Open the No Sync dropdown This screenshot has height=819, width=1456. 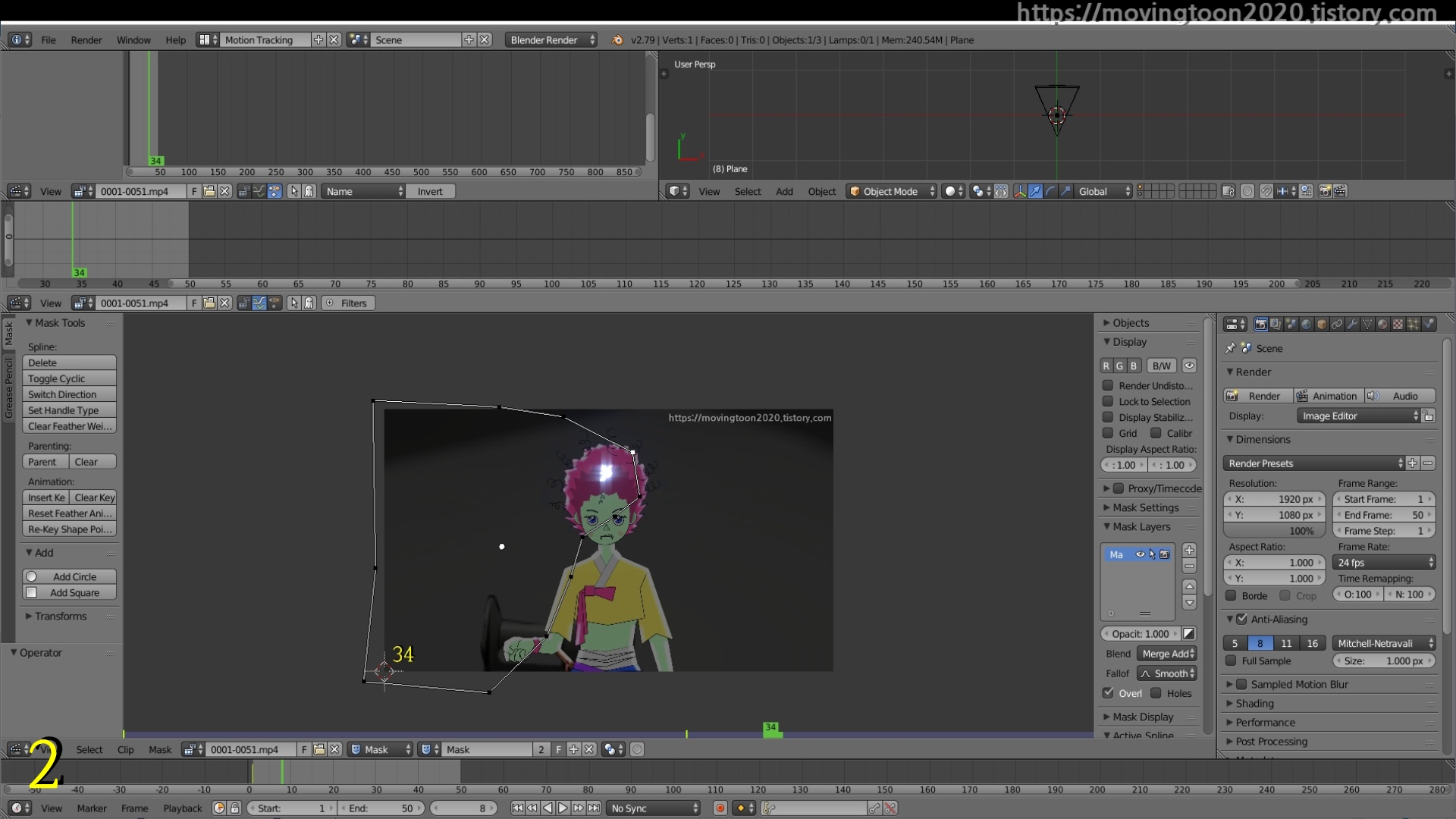tap(654, 808)
